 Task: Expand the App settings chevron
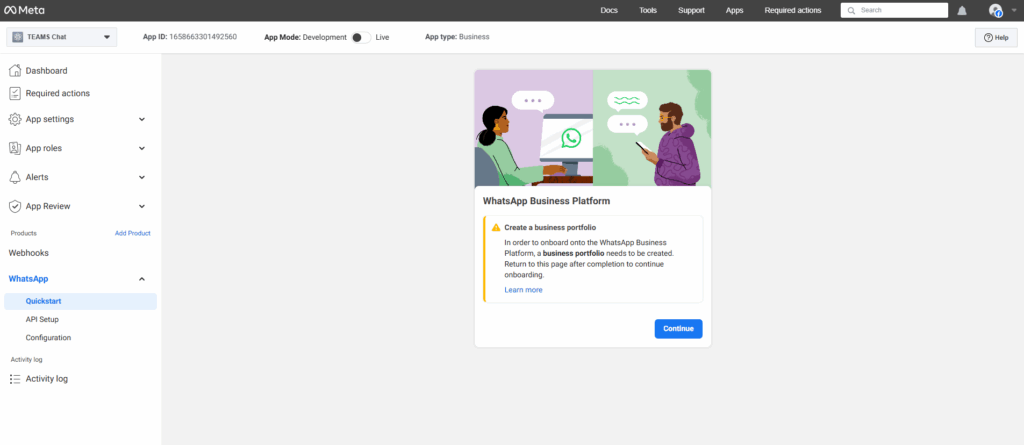click(x=142, y=120)
